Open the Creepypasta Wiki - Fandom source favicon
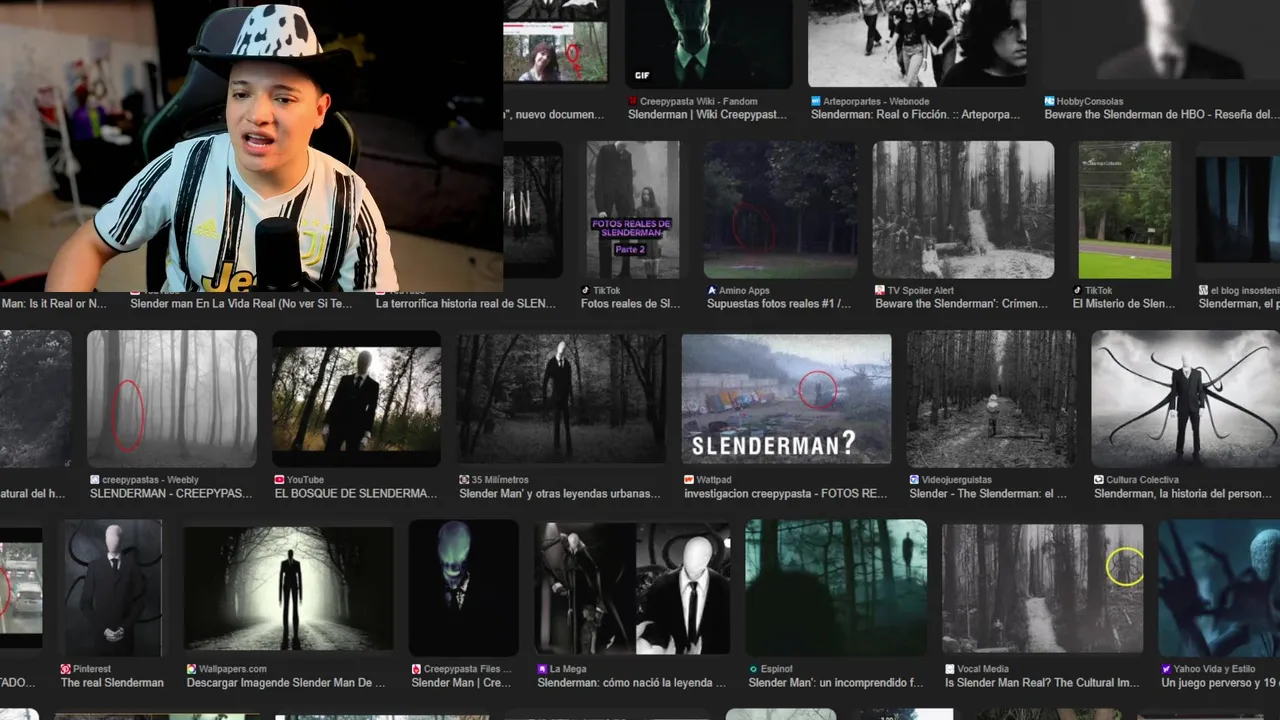Viewport: 1280px width, 720px height. point(633,101)
